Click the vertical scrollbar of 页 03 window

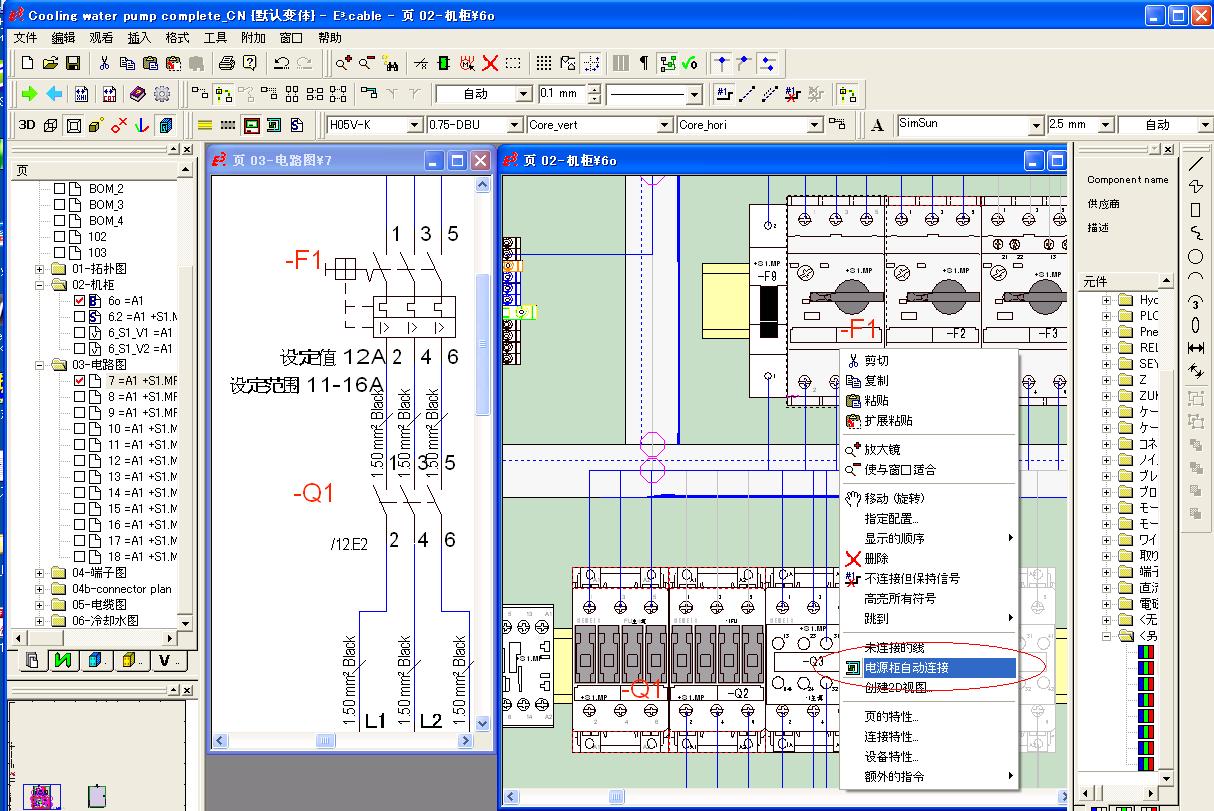point(484,455)
